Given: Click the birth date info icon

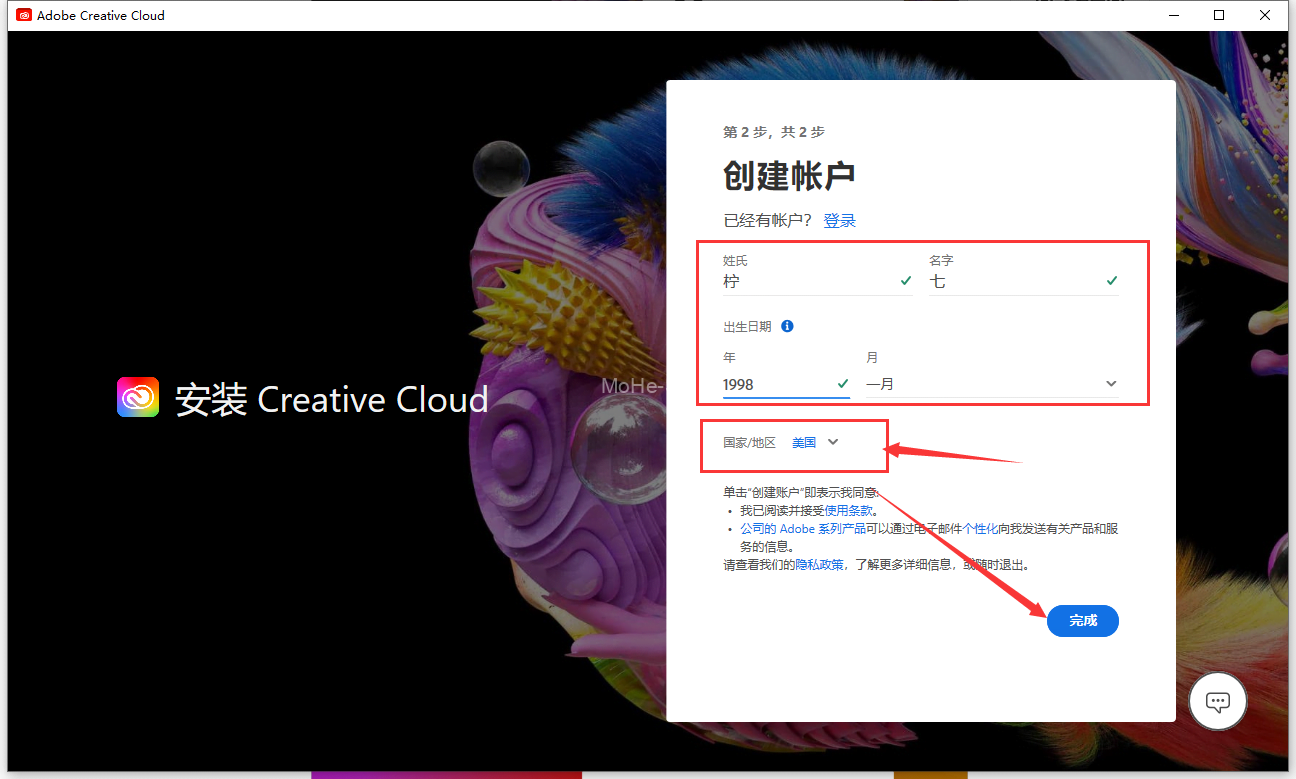Looking at the screenshot, I should coord(787,326).
